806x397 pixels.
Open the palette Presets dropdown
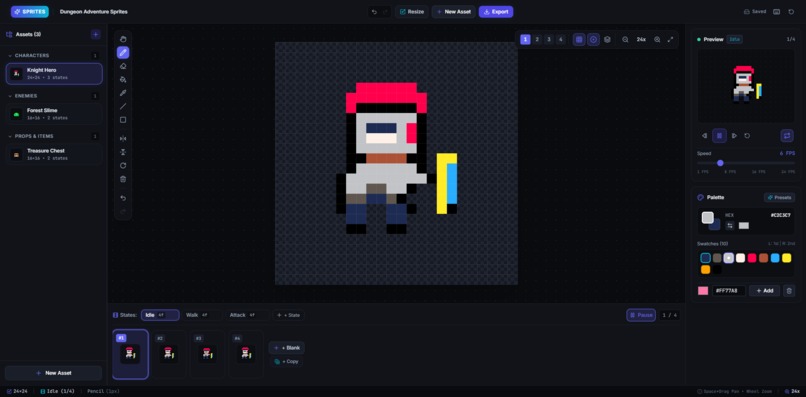pos(779,197)
